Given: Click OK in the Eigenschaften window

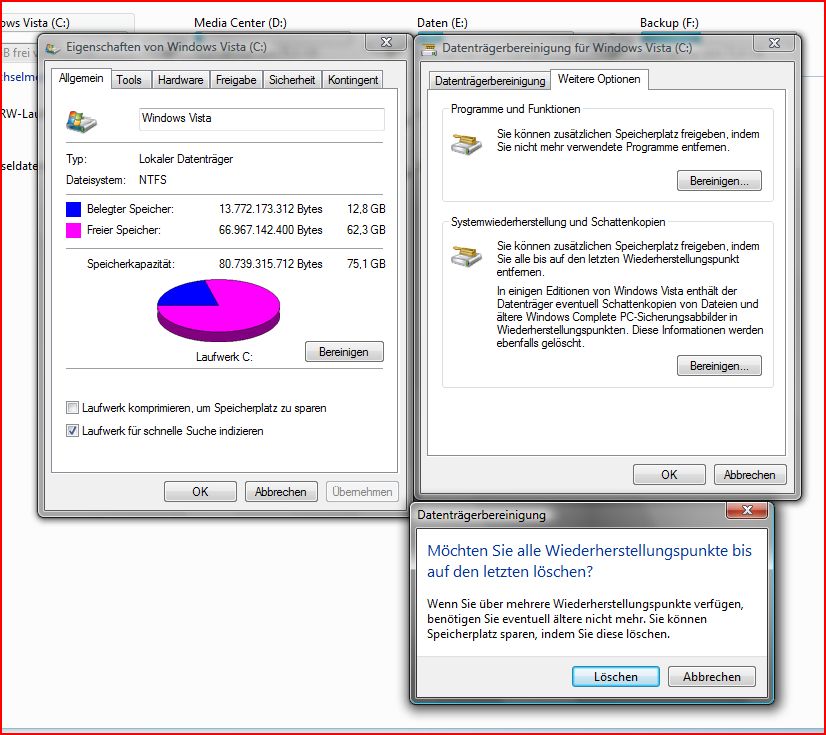Looking at the screenshot, I should click(200, 492).
